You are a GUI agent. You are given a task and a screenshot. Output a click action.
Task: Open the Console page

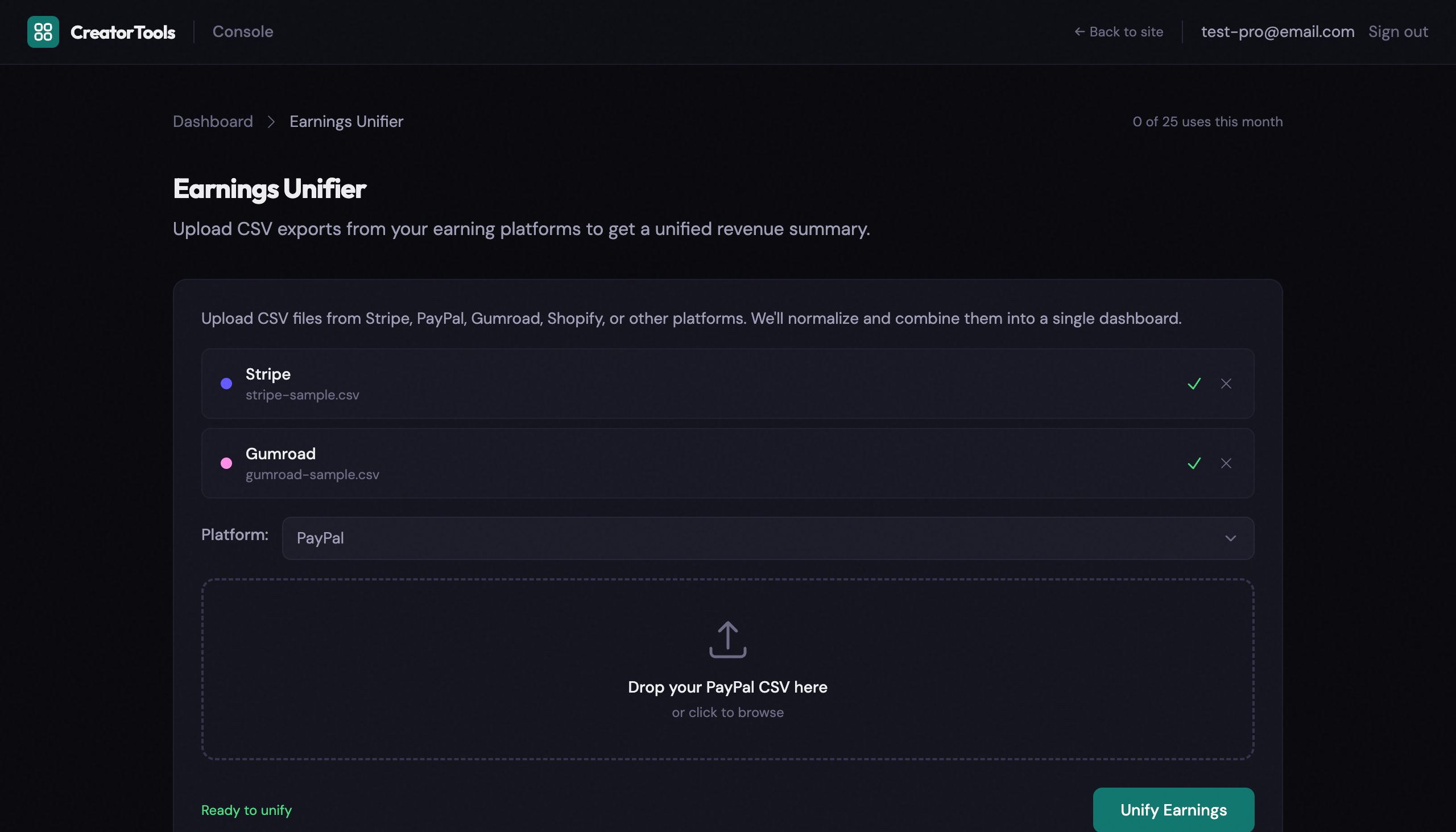point(243,31)
